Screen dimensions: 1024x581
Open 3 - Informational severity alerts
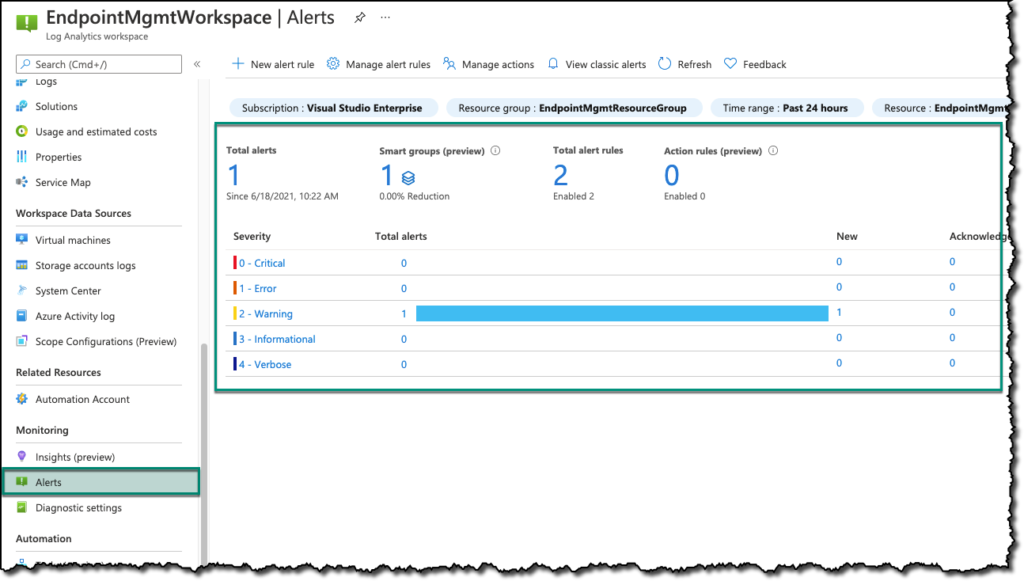pyautogui.click(x=277, y=339)
